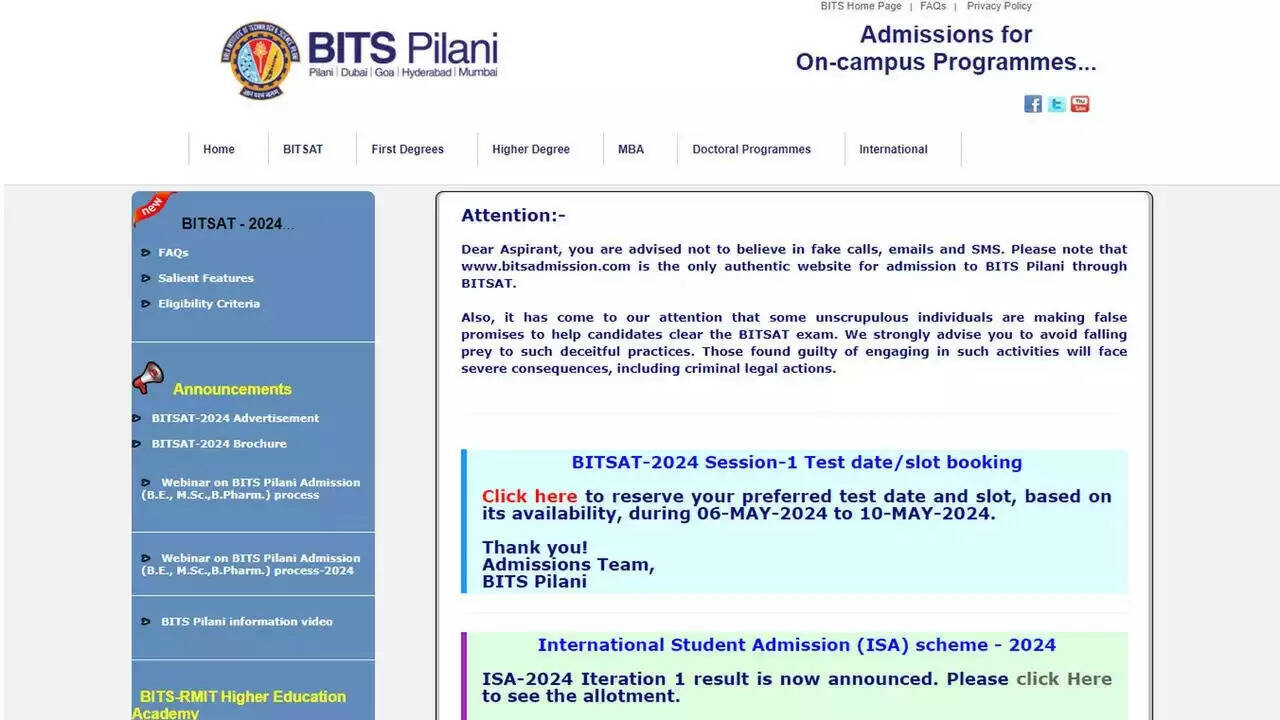Click the BITSAT - 2024... sidebar heading

click(x=238, y=224)
